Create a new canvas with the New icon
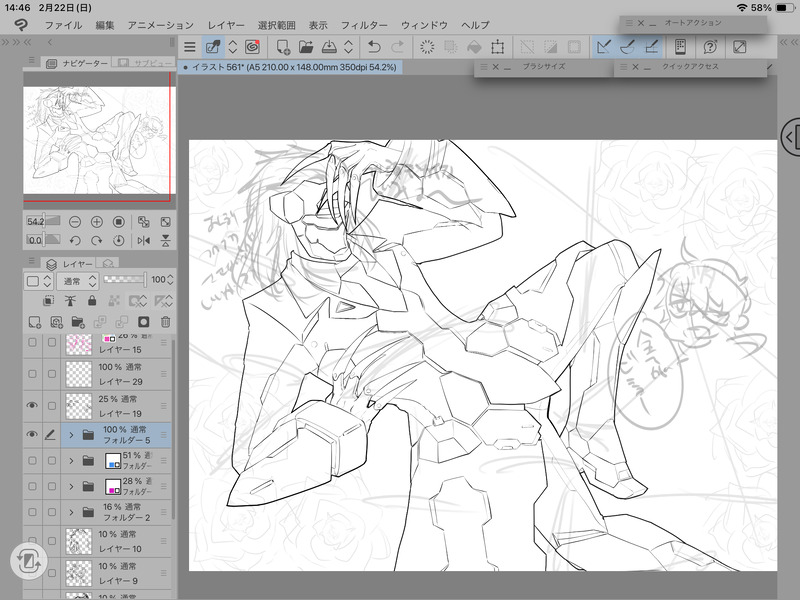800x600 pixels. pos(283,46)
